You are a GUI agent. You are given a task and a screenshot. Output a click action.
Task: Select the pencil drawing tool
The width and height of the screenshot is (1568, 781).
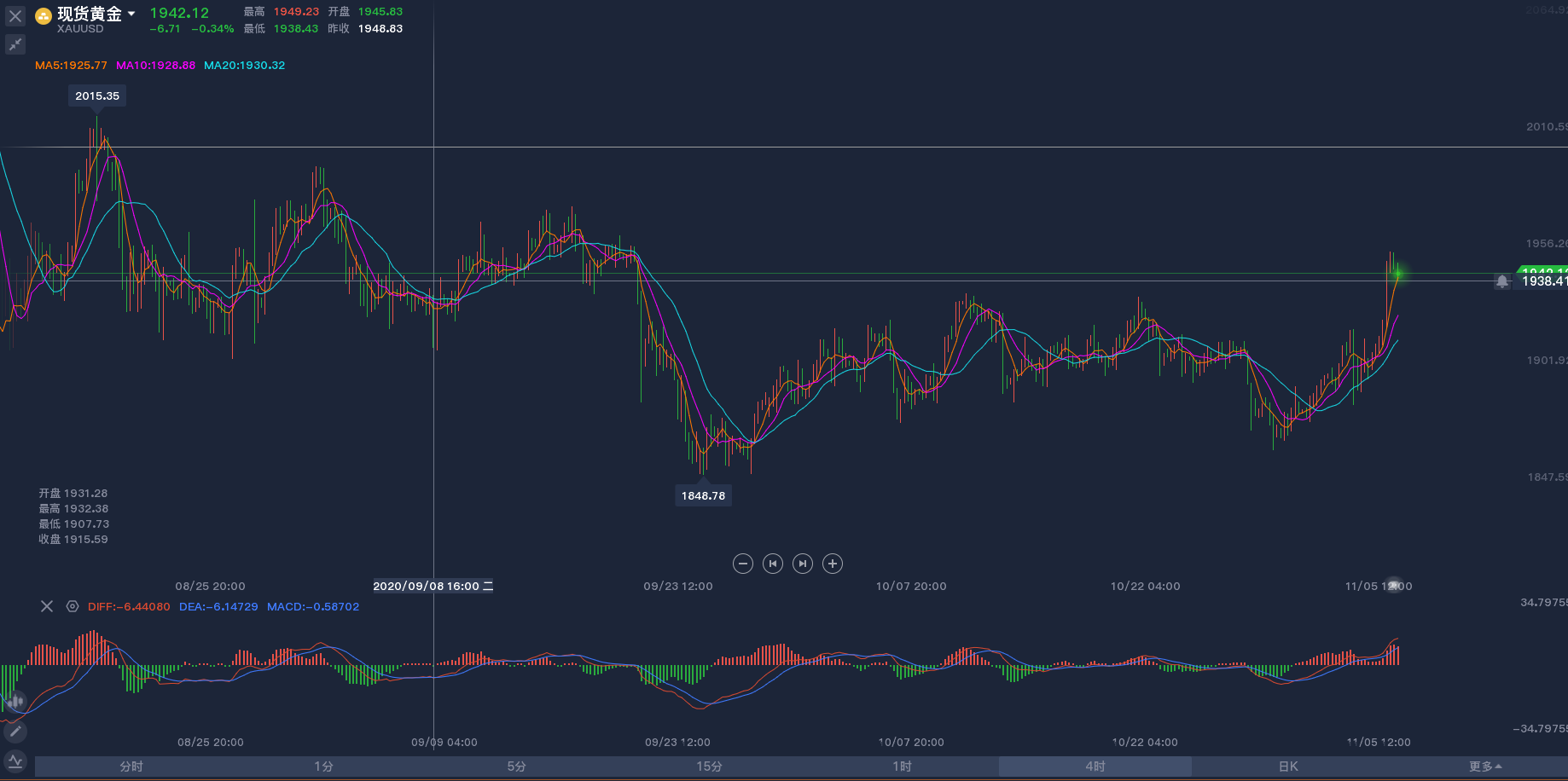click(x=15, y=732)
